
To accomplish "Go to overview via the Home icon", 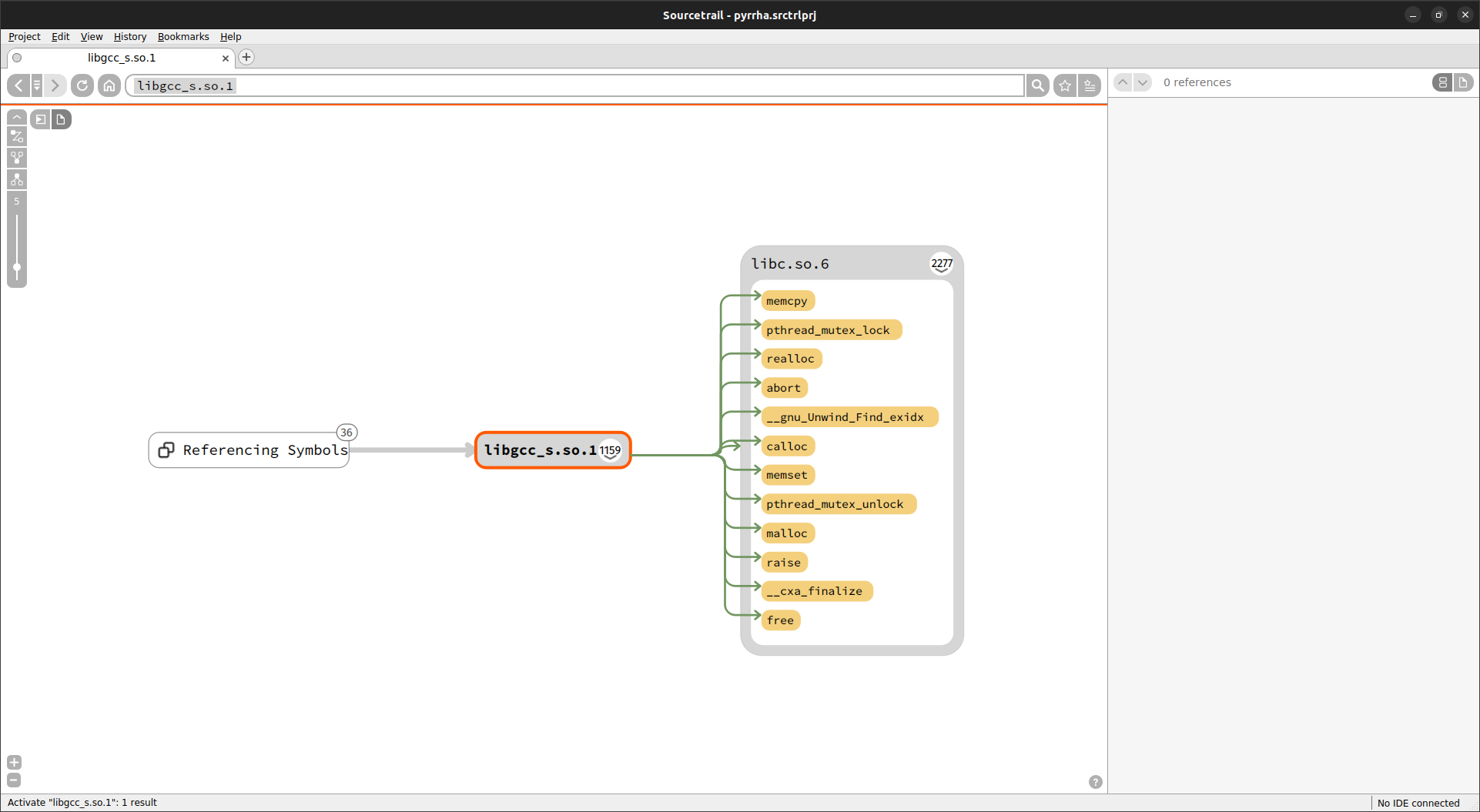I will (x=109, y=85).
